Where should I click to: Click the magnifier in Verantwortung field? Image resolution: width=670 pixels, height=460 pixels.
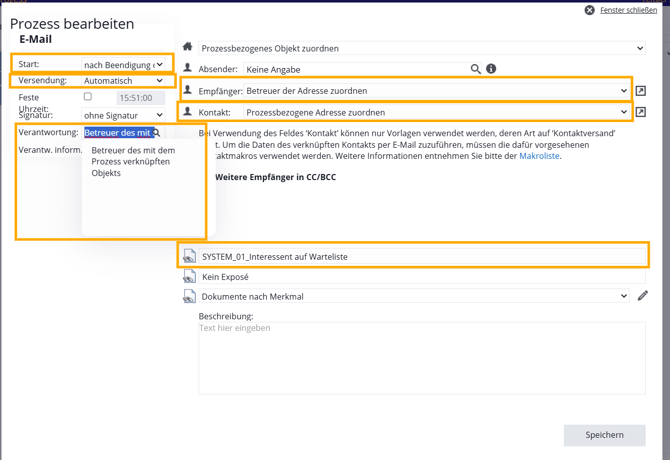[x=157, y=133]
